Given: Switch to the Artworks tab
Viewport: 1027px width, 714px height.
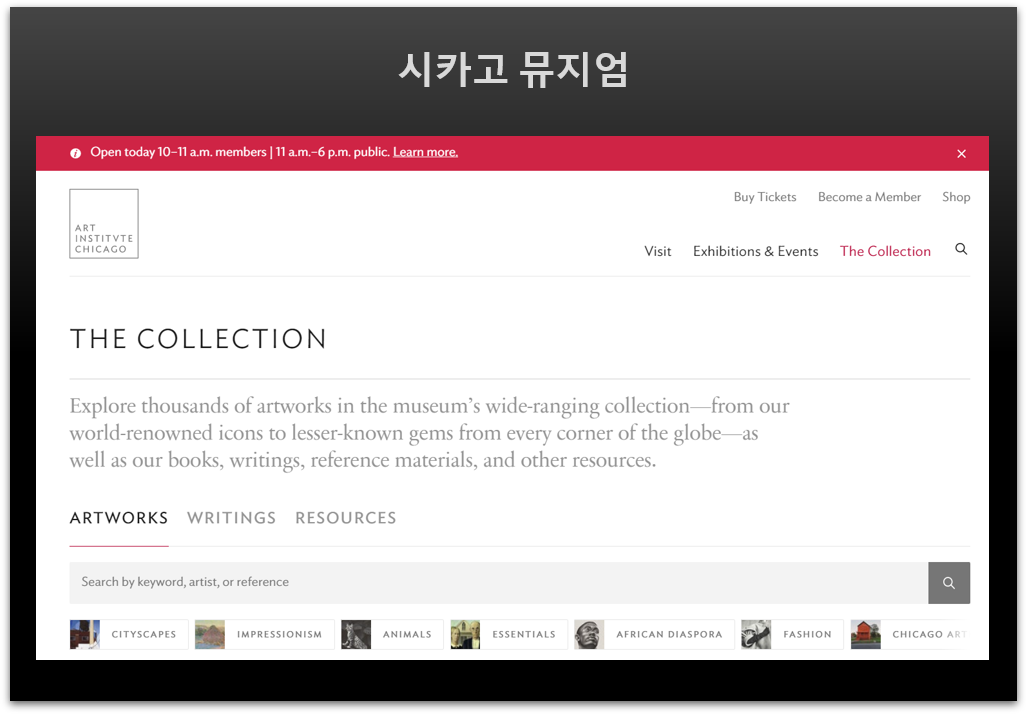Looking at the screenshot, I should pyautogui.click(x=119, y=518).
